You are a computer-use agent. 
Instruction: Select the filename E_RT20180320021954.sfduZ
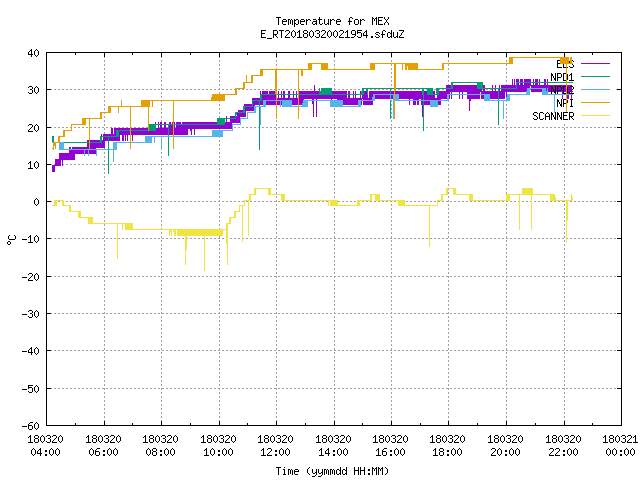[x=332, y=34]
